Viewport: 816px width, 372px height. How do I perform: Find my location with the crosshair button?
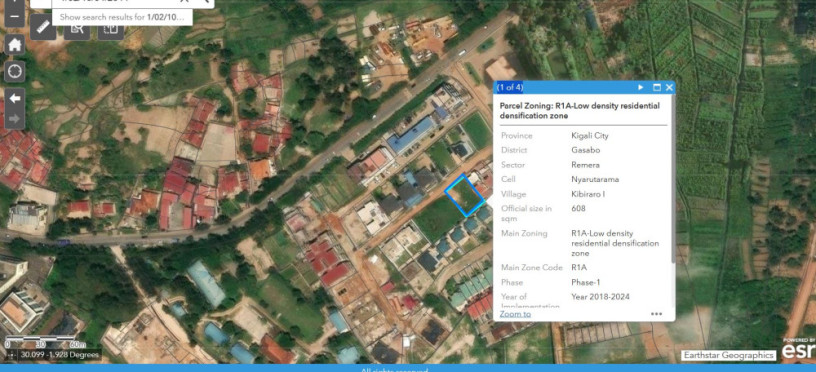click(15, 71)
